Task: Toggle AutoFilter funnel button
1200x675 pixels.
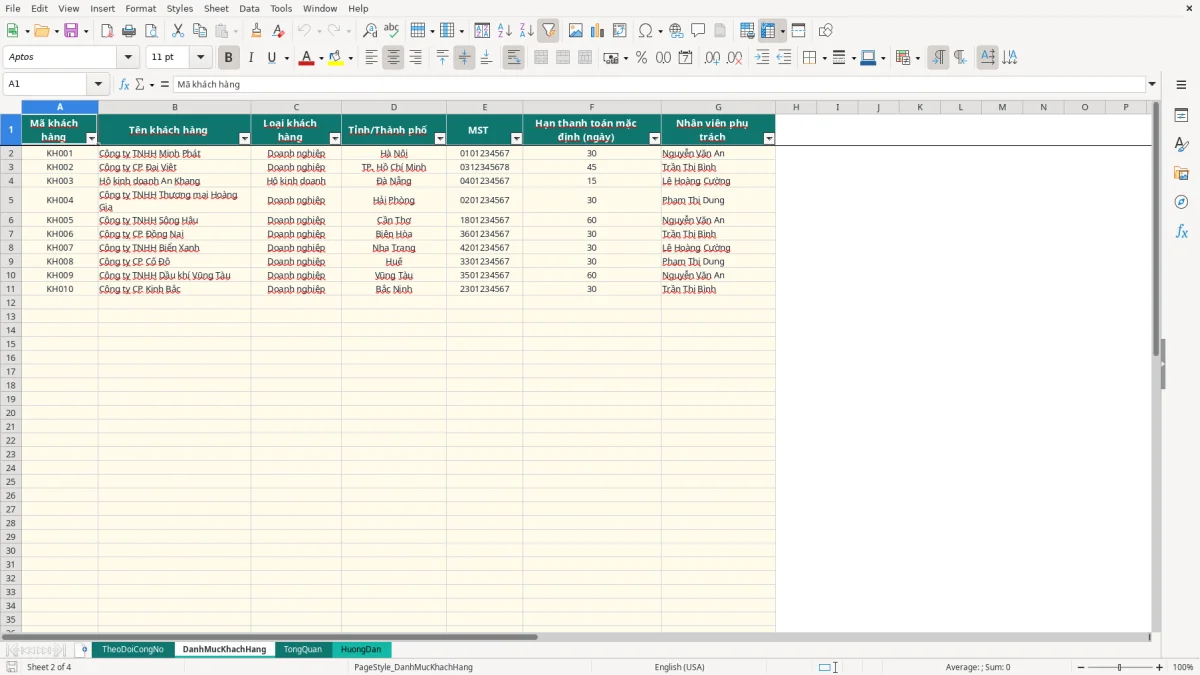Action: click(x=548, y=31)
